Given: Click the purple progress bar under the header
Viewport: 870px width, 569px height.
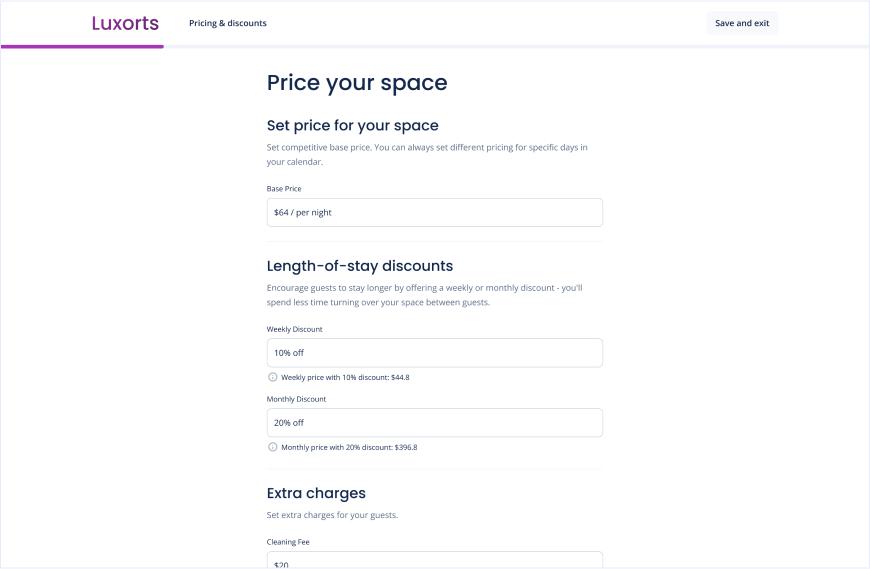Looking at the screenshot, I should tap(82, 47).
